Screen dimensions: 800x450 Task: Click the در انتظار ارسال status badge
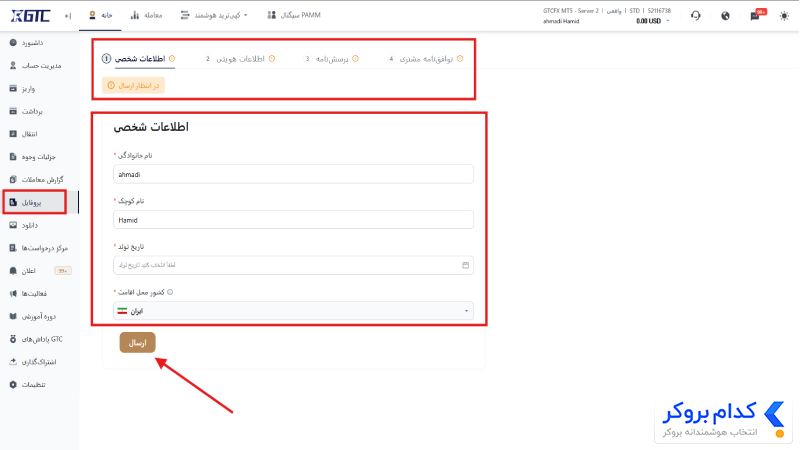coord(133,86)
